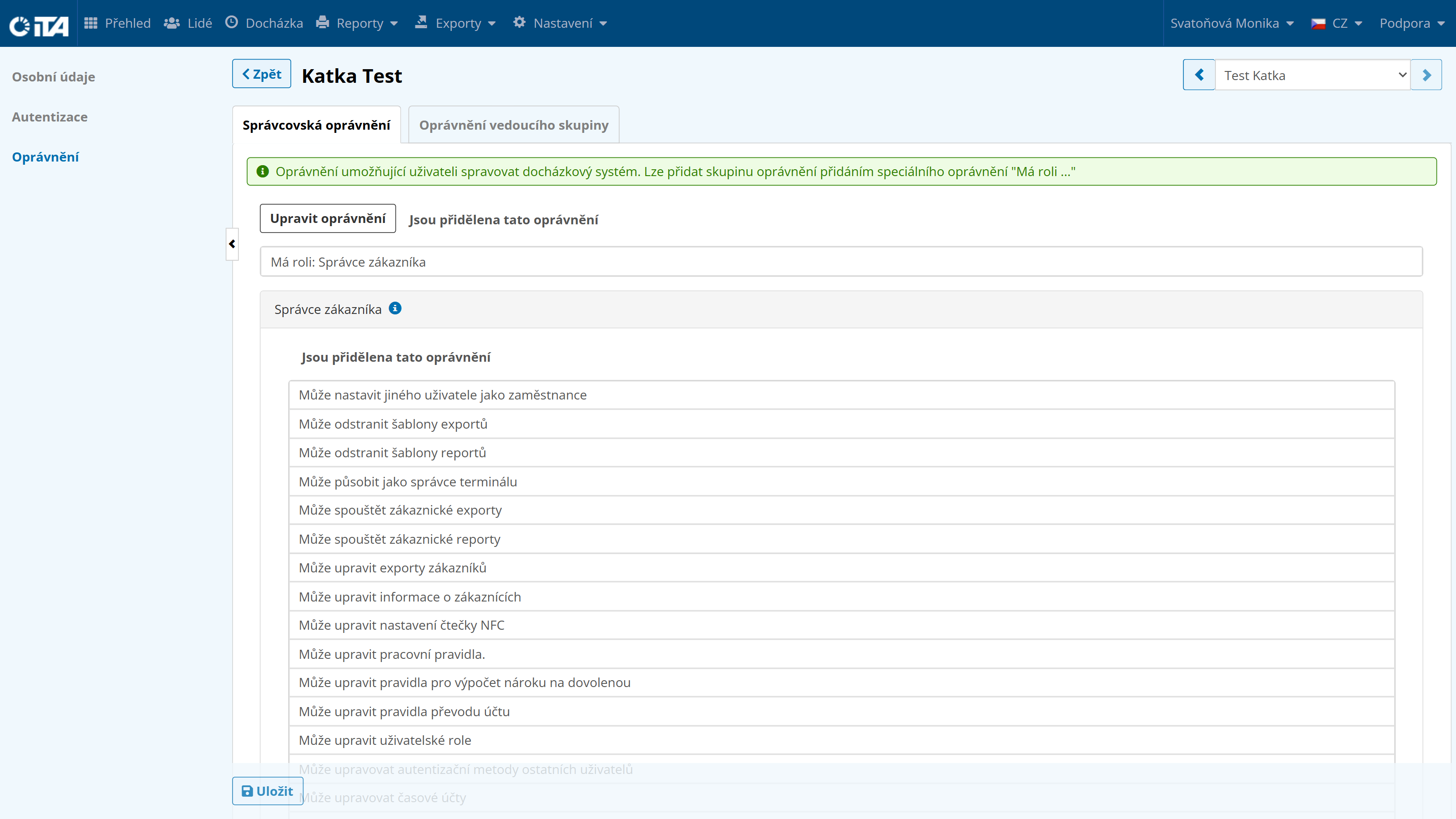Screen dimensions: 1456x819
Task: Open the CZ language selector
Action: coord(1337,23)
